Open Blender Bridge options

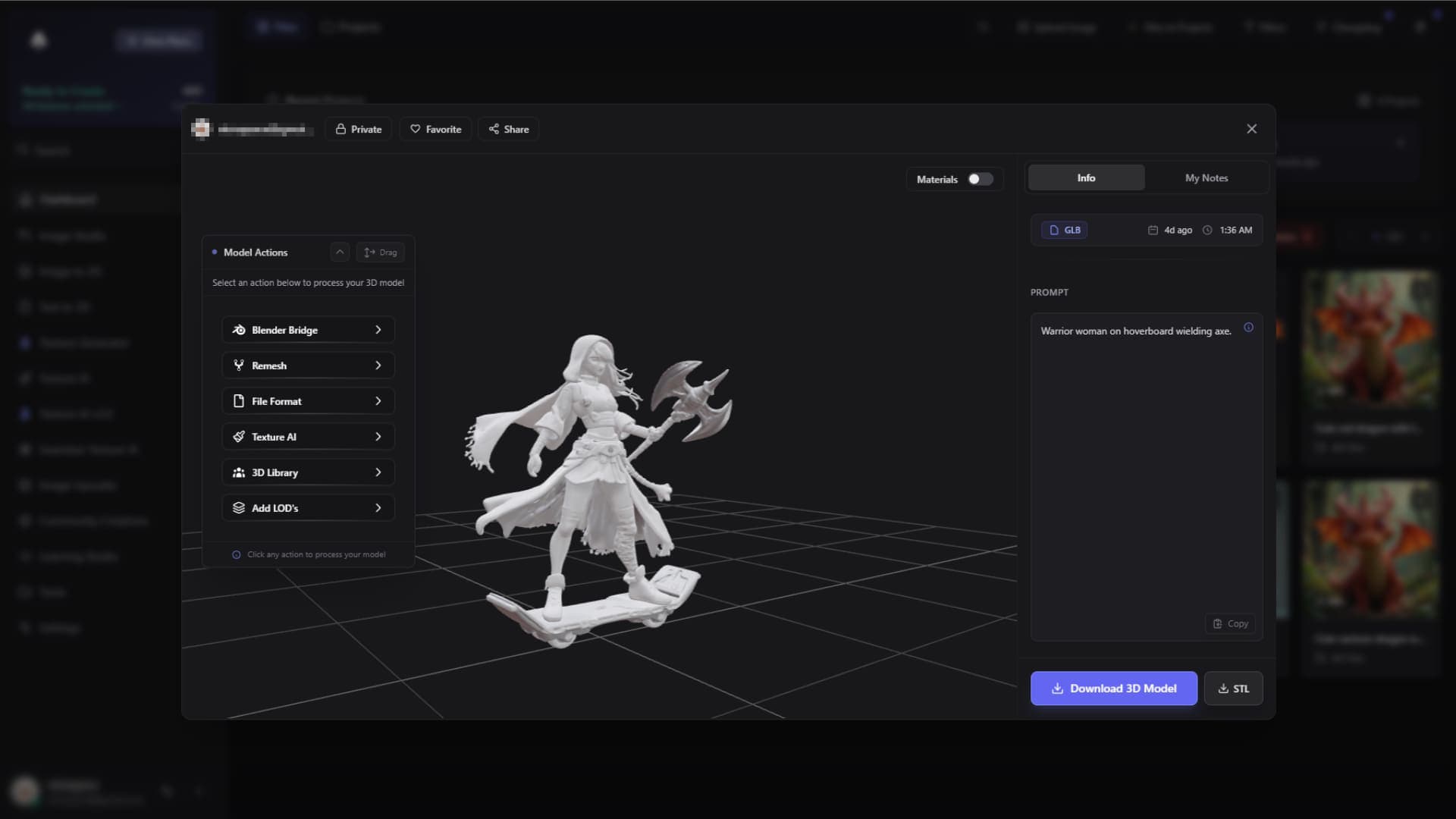(306, 329)
